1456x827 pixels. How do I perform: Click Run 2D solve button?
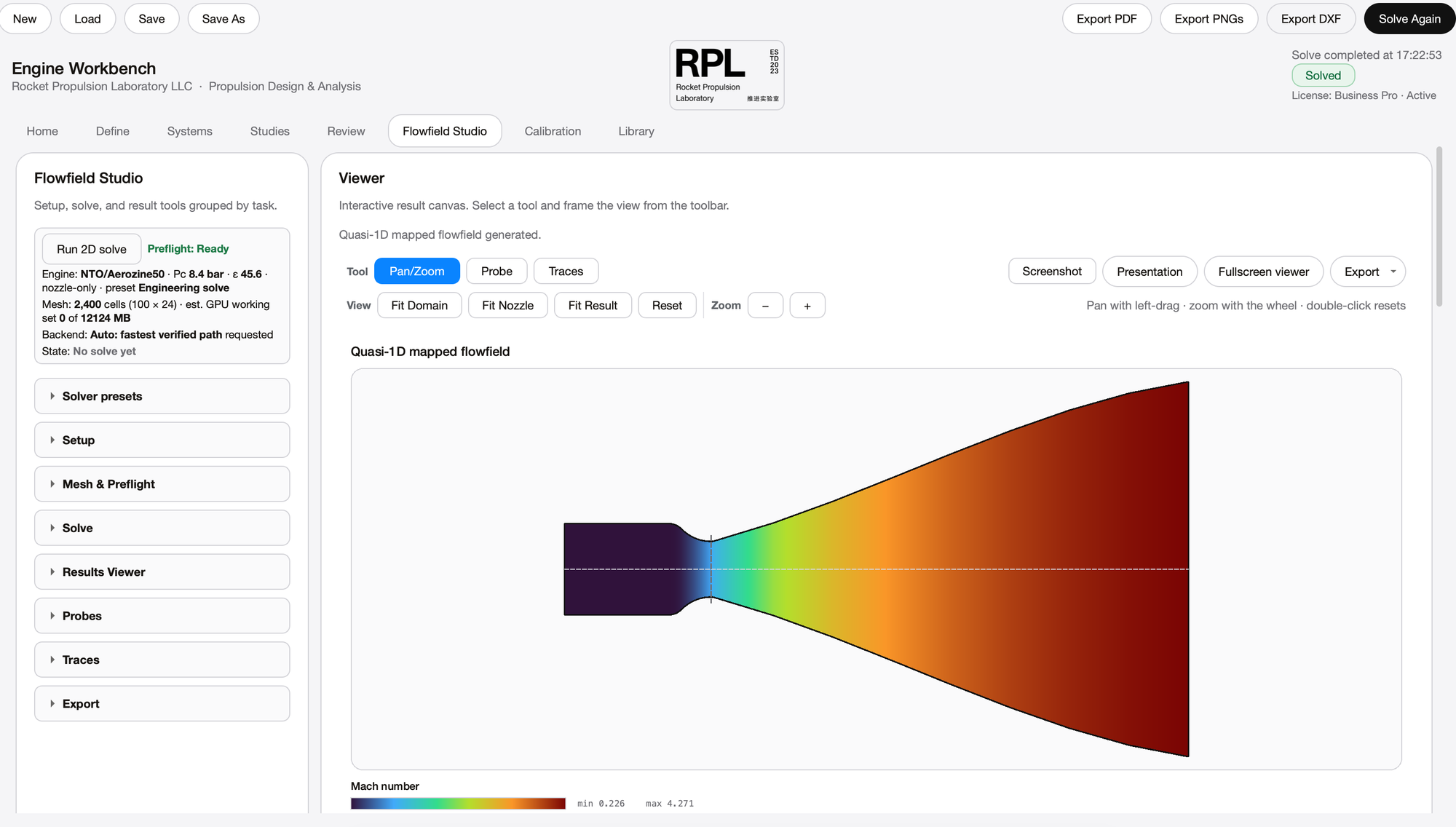tap(92, 249)
